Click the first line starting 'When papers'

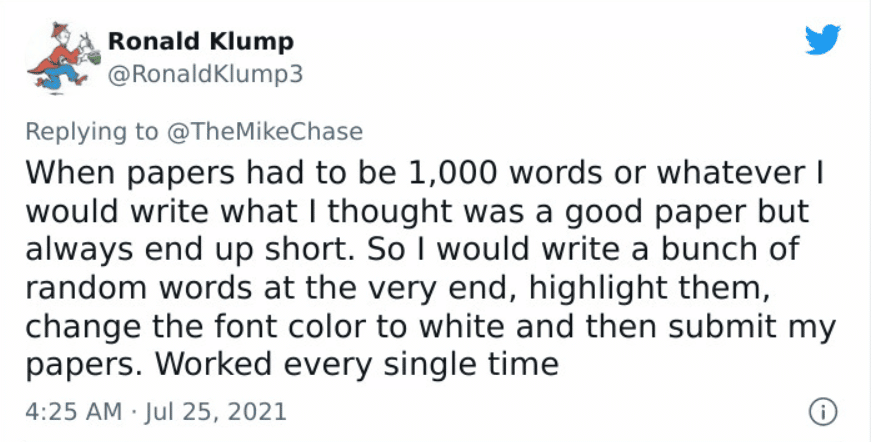point(424,174)
